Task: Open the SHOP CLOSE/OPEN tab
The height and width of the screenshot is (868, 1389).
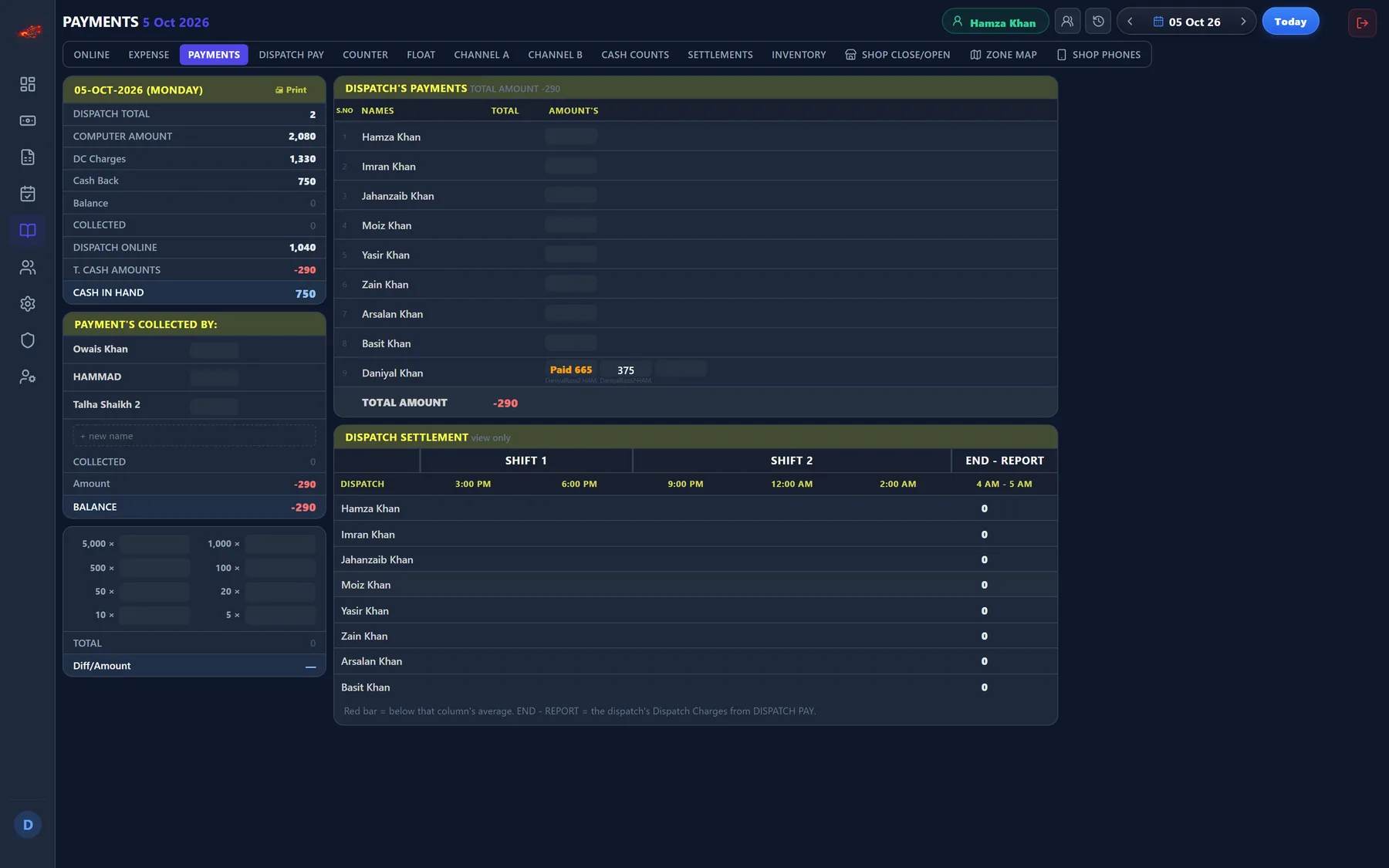Action: (897, 55)
